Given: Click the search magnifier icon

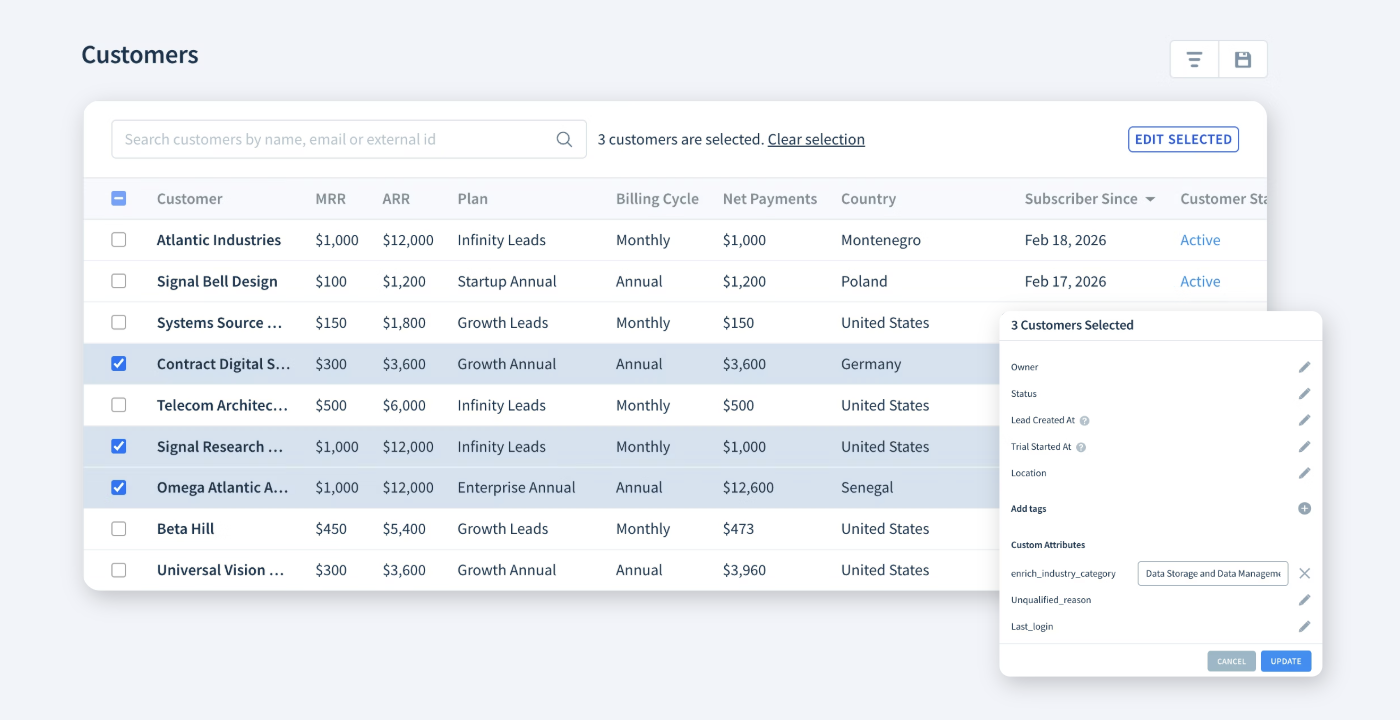Looking at the screenshot, I should click(x=563, y=139).
